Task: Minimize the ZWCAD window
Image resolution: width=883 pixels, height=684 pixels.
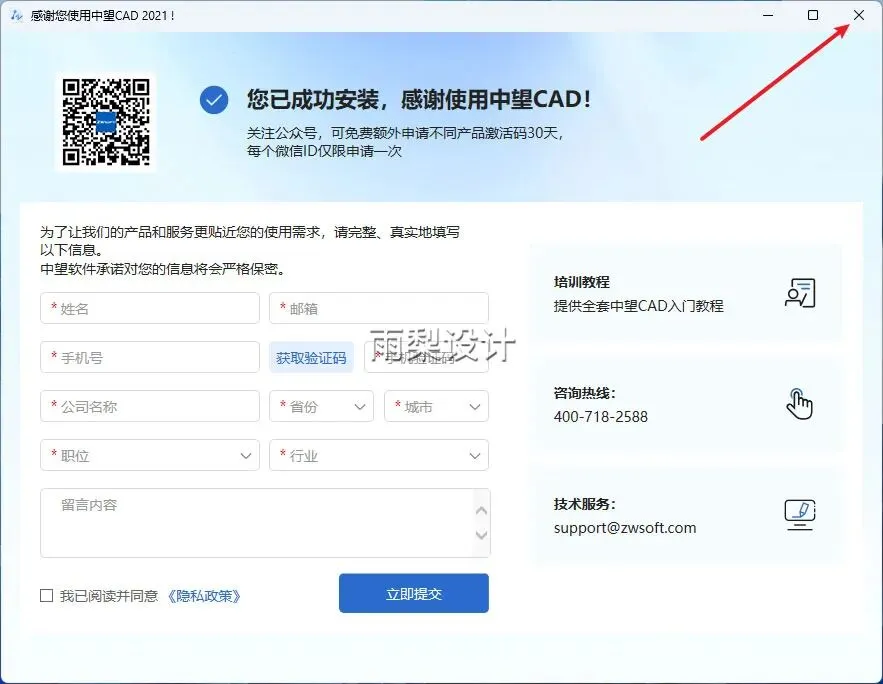Action: 768,15
